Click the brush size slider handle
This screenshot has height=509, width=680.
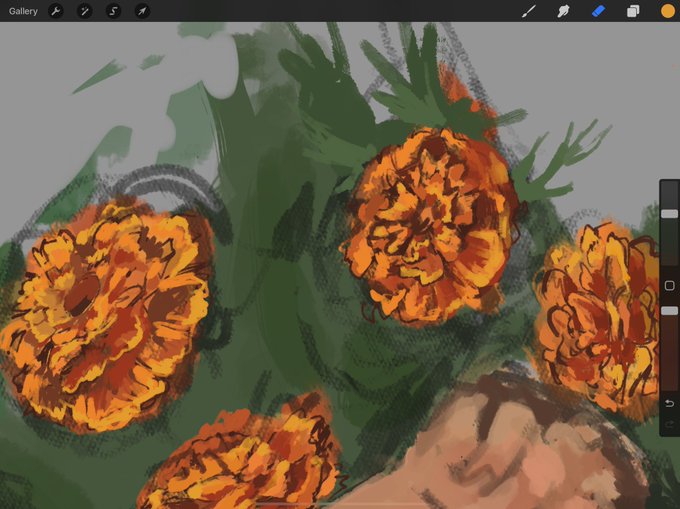coord(669,214)
